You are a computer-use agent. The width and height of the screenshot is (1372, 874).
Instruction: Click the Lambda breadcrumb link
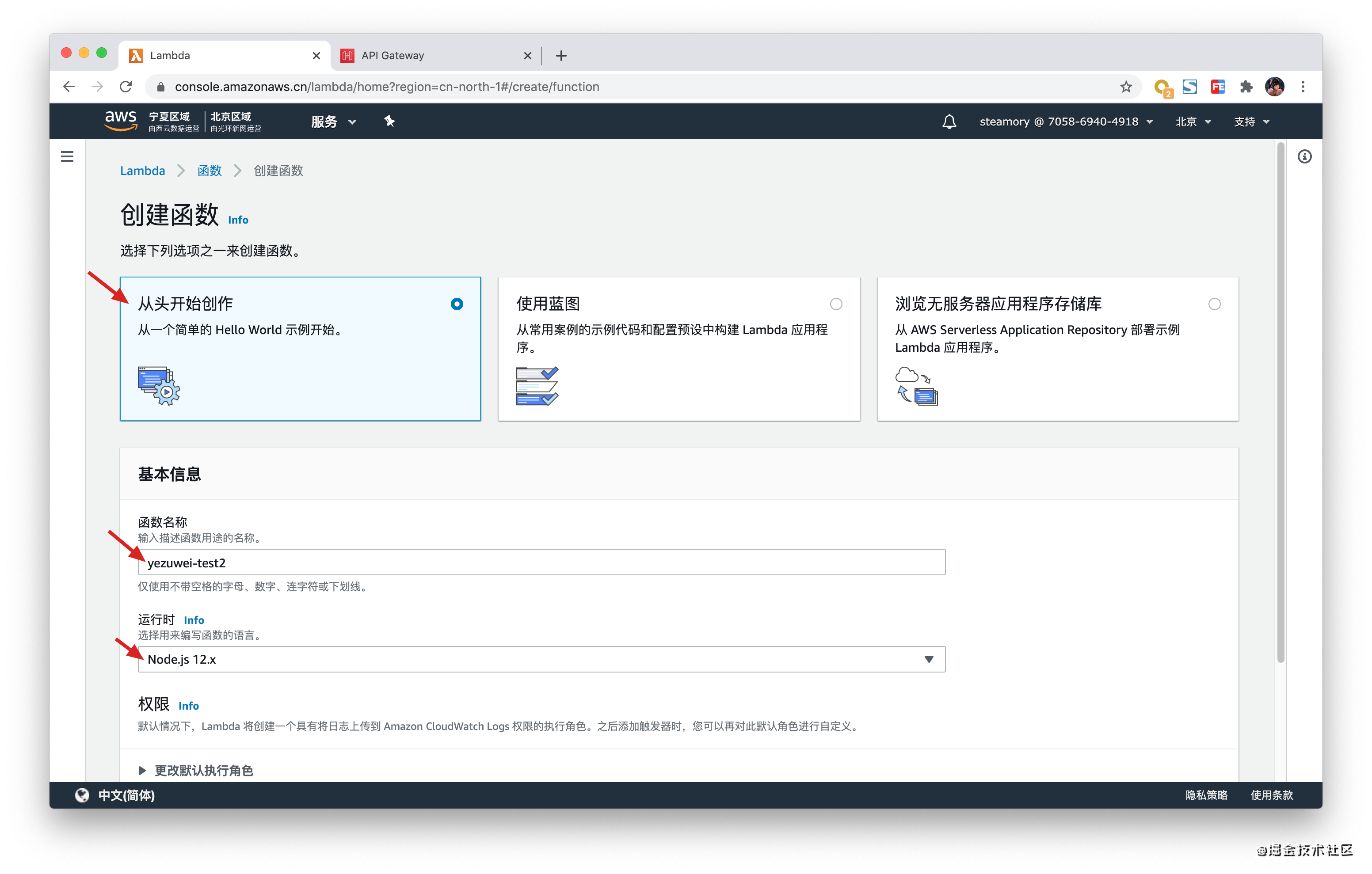pos(142,171)
